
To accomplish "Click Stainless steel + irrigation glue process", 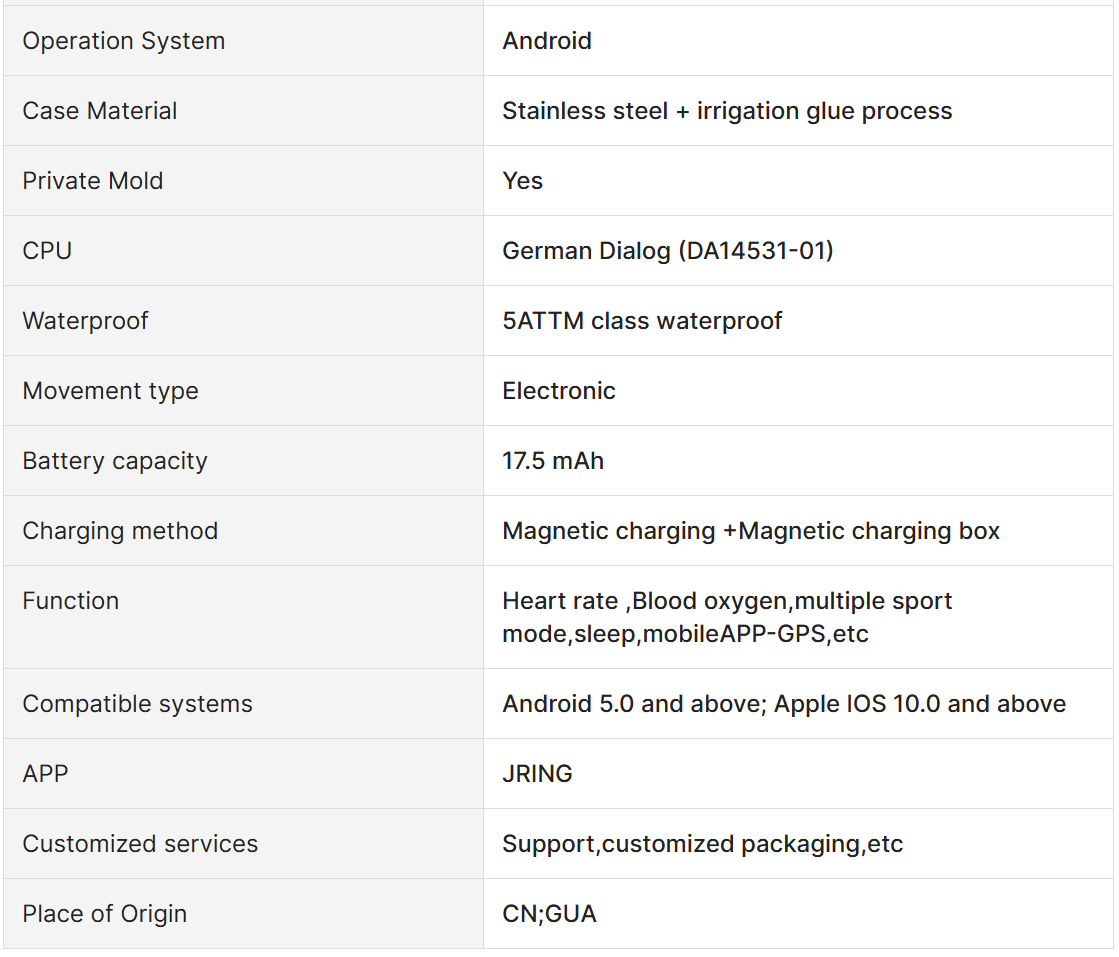I will pos(726,111).
